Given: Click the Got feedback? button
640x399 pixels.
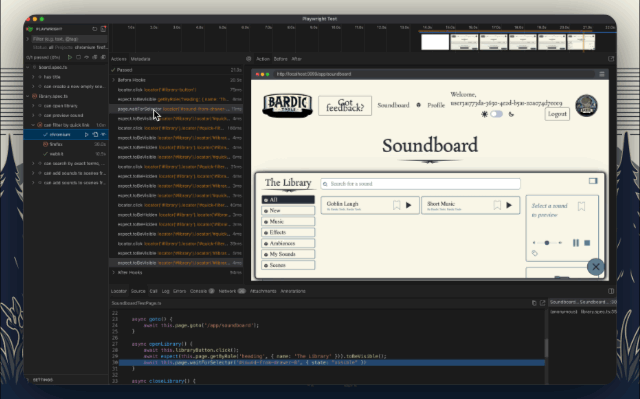Looking at the screenshot, I should 345,106.
